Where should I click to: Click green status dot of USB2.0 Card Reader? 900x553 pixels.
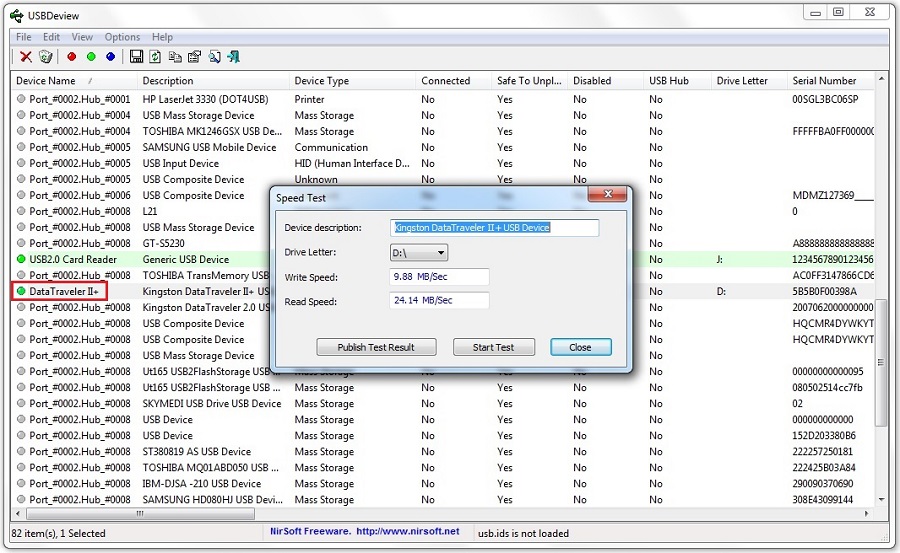(x=21, y=259)
